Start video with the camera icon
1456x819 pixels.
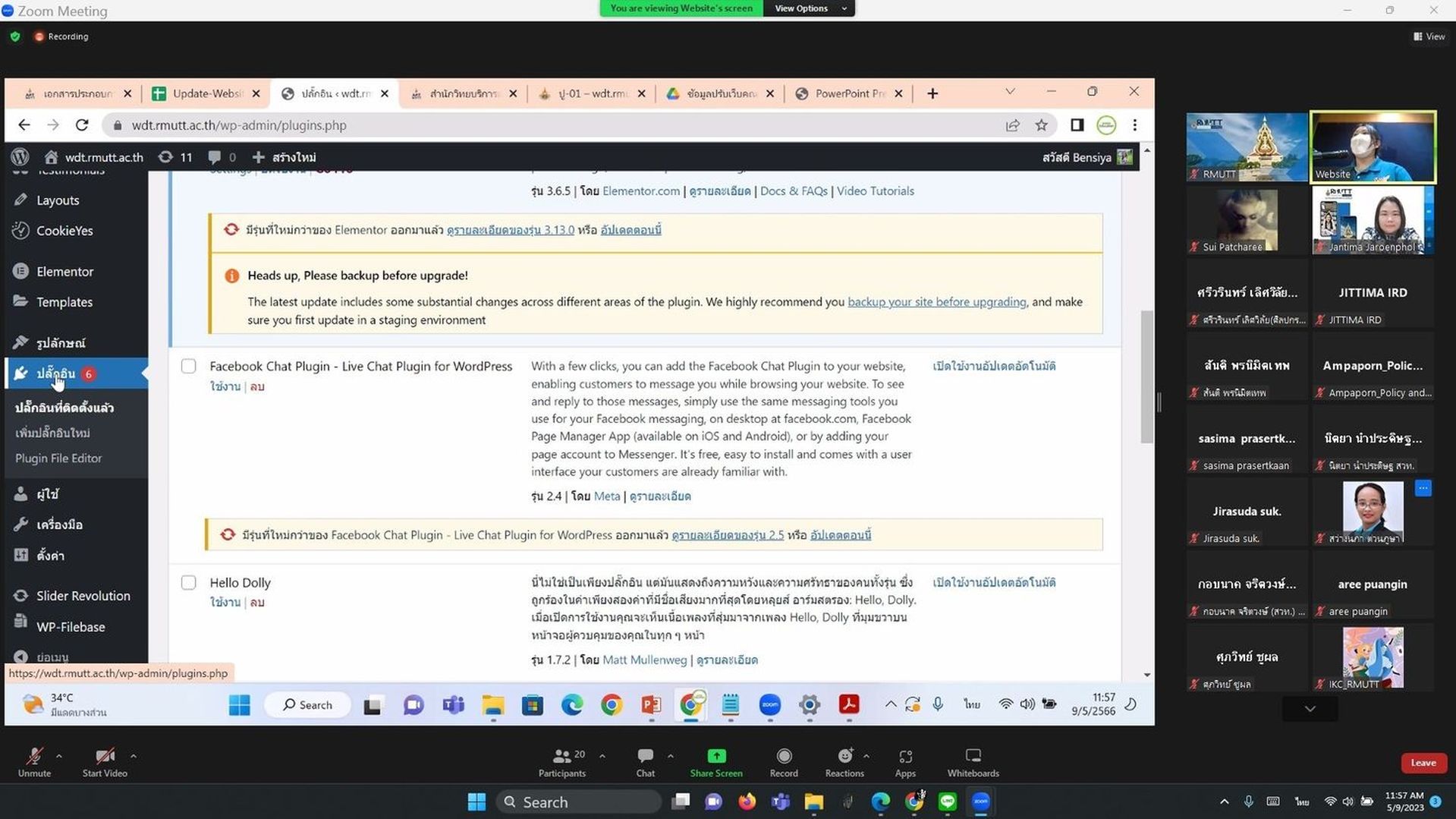point(105,761)
